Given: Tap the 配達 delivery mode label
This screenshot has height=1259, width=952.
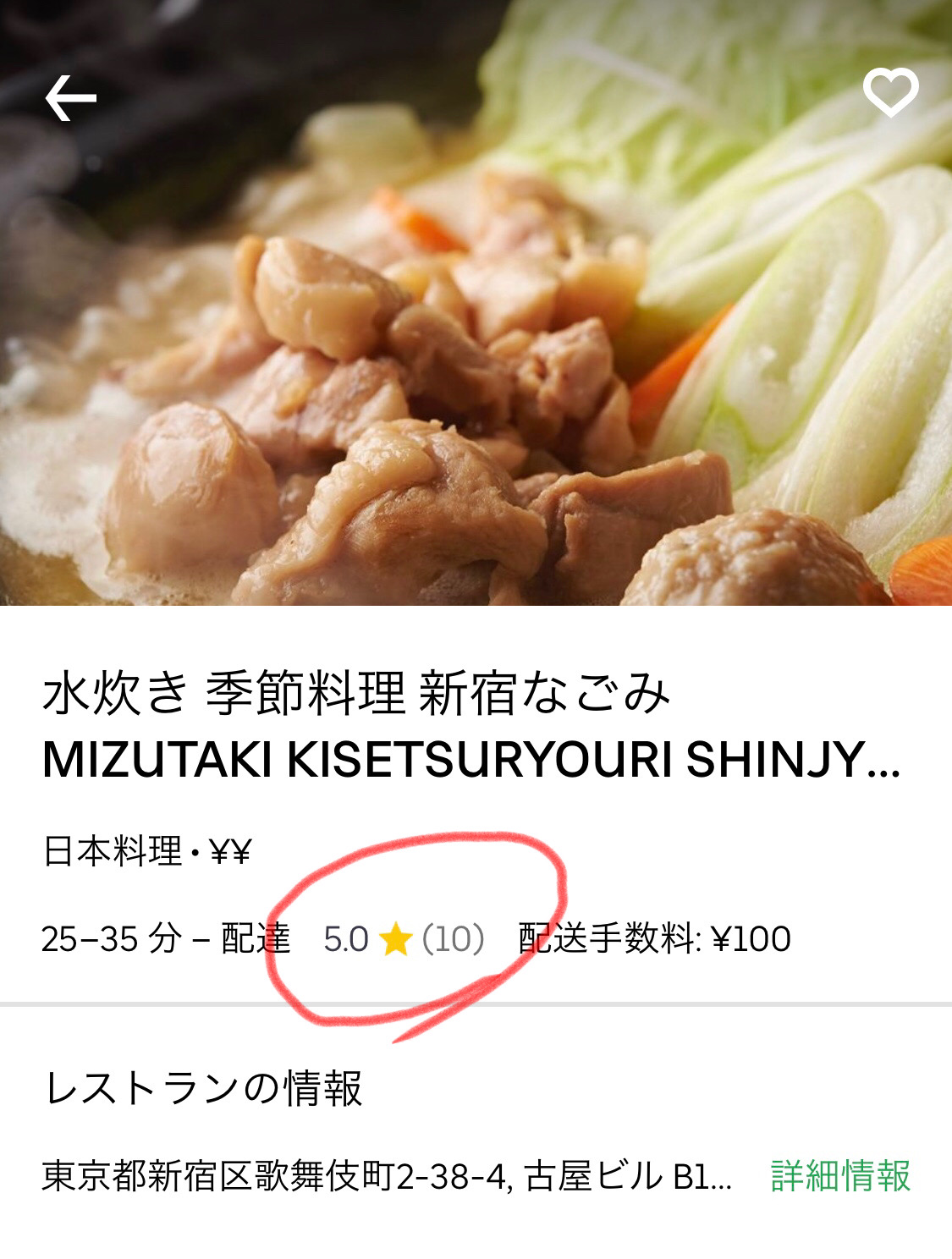Looking at the screenshot, I should (x=256, y=938).
